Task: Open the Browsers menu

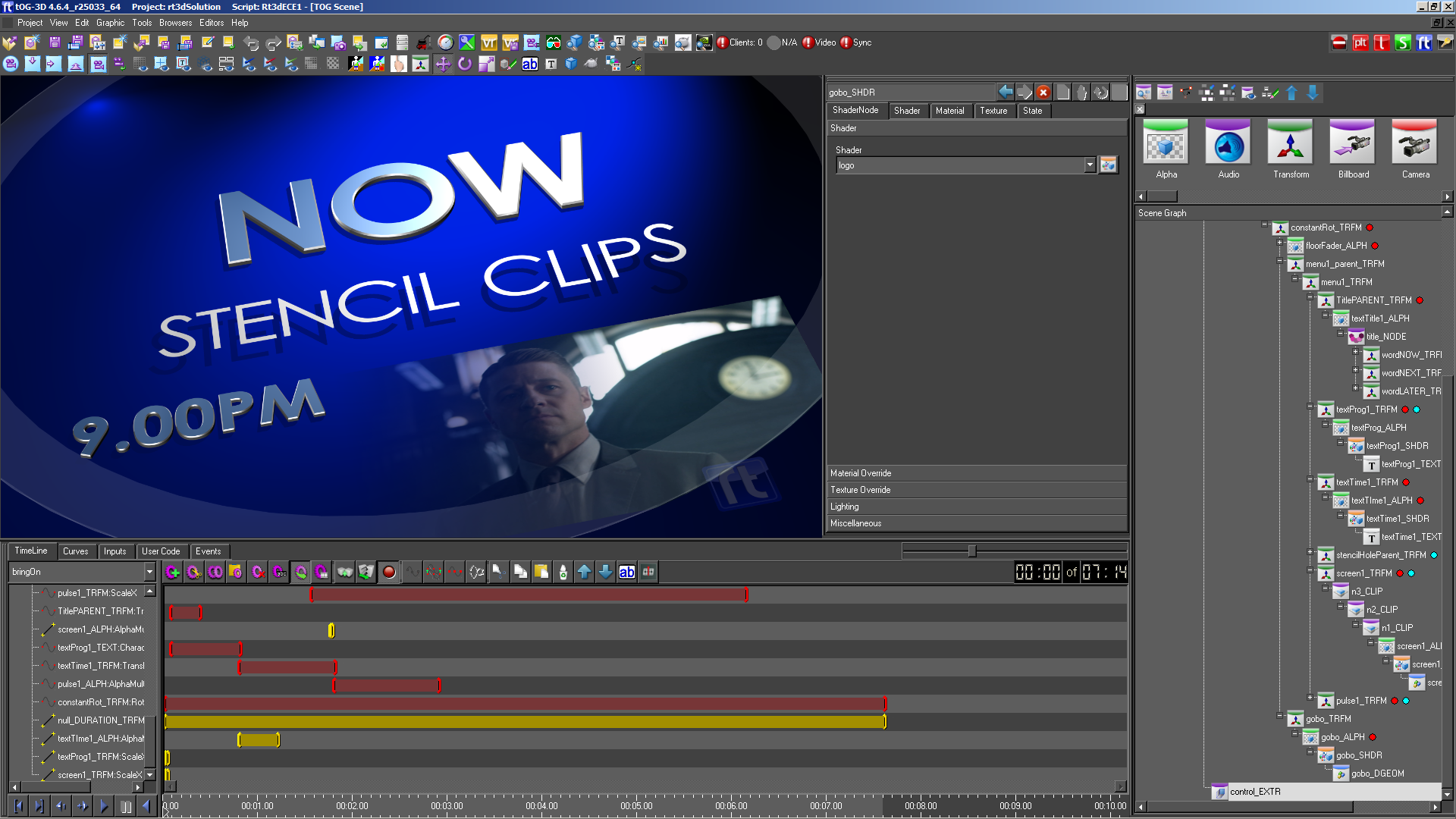Action: click(x=175, y=23)
